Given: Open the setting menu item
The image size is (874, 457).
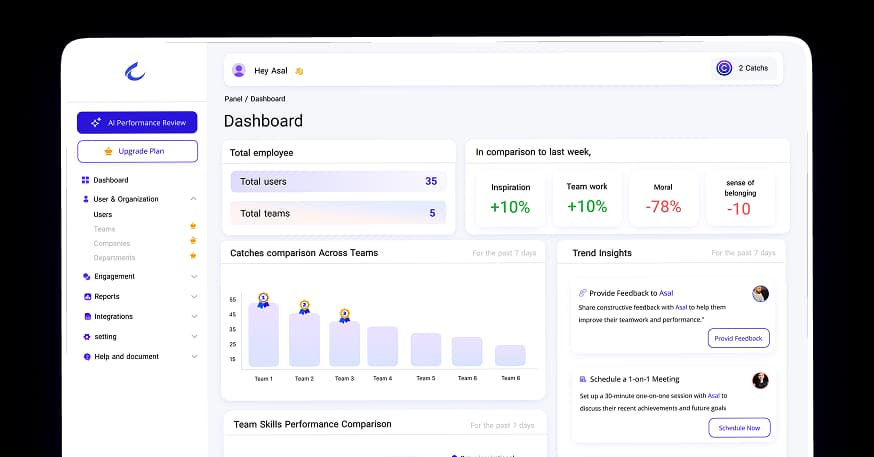Looking at the screenshot, I should coord(105,336).
